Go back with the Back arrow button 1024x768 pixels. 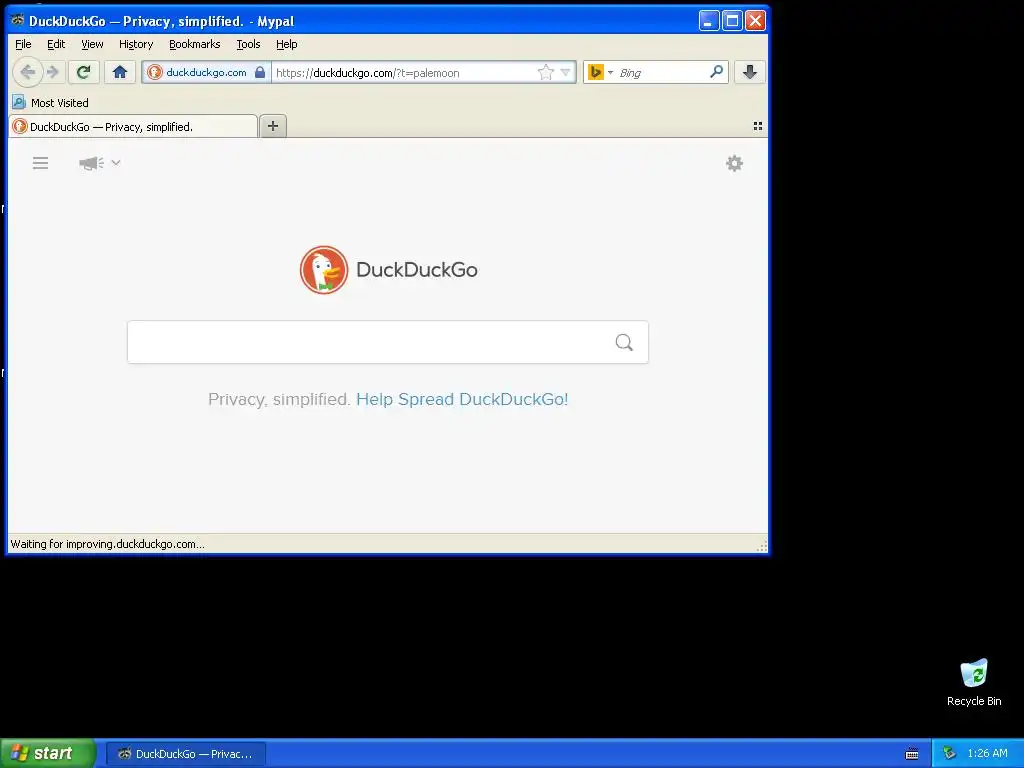click(x=27, y=72)
